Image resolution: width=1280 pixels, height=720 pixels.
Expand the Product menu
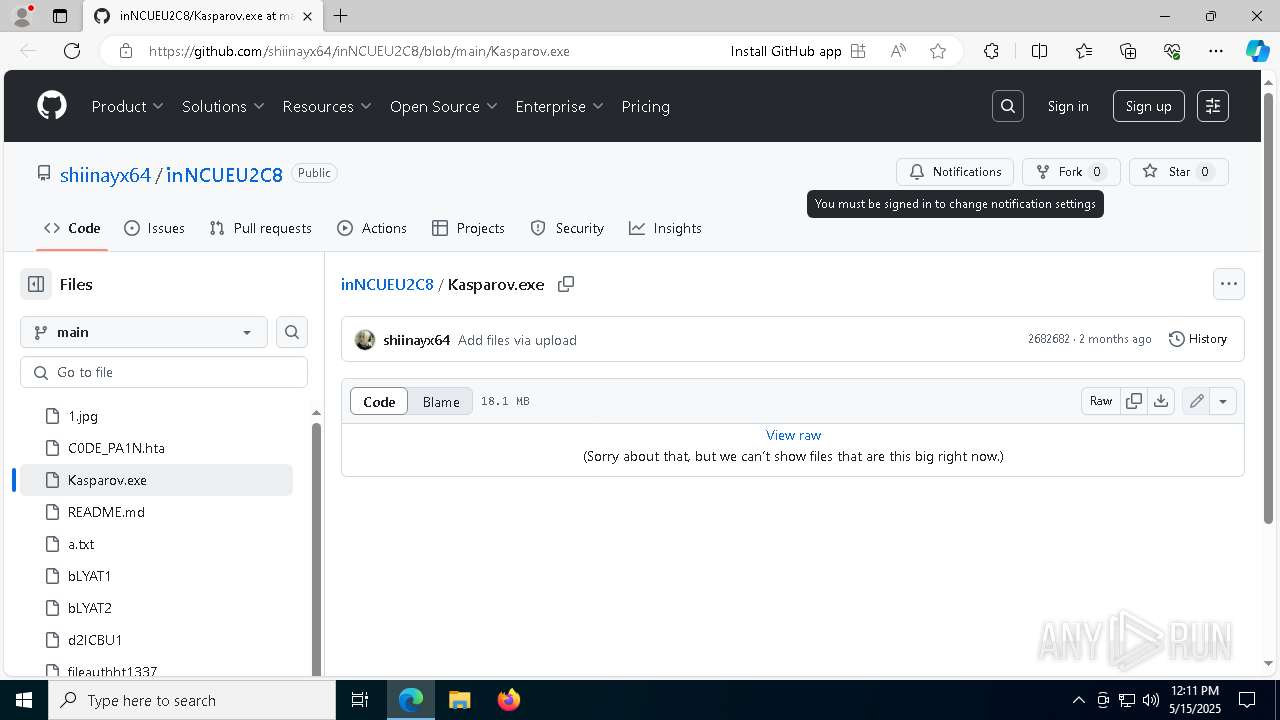128,106
